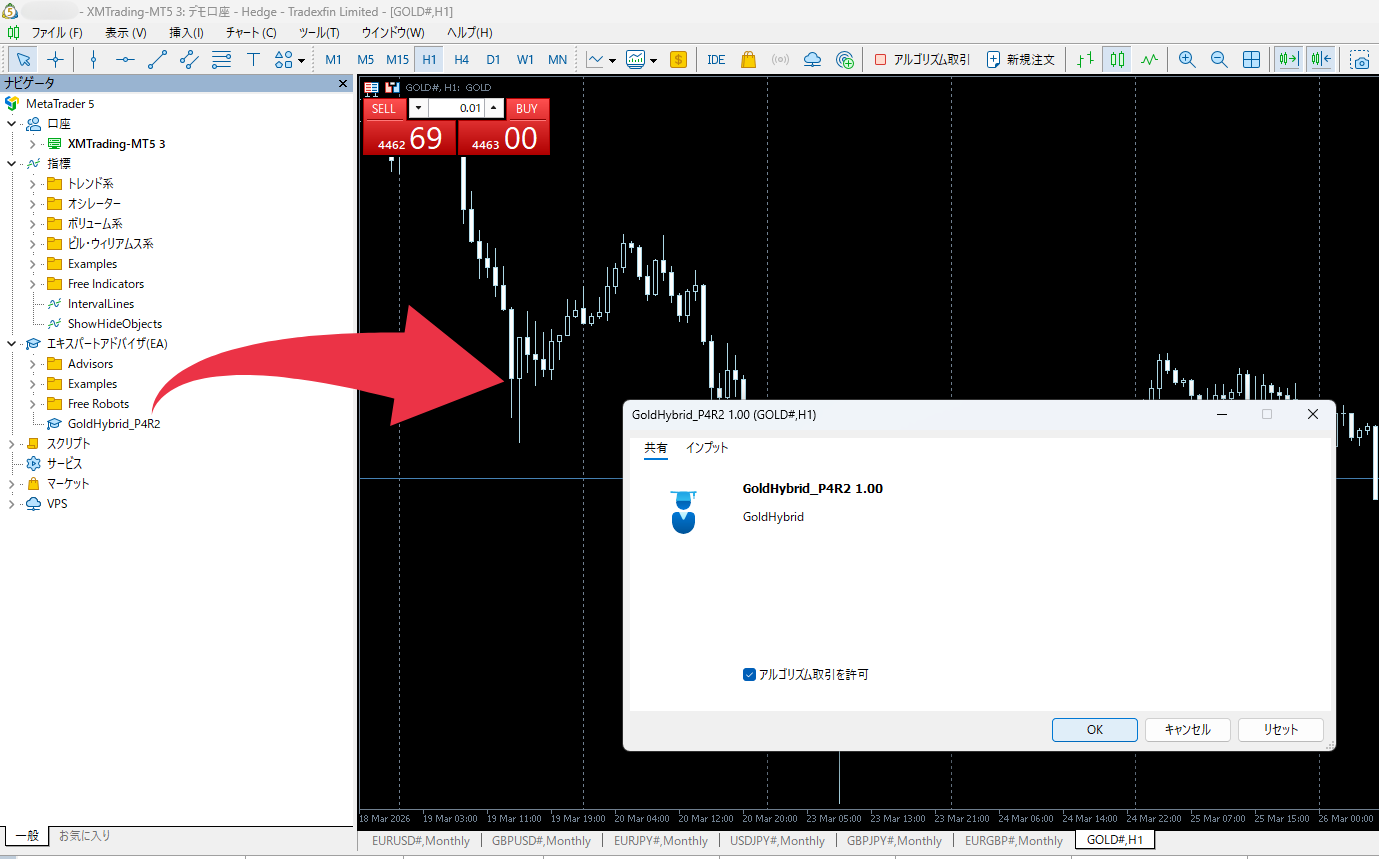Open the drawing objects dropdown arrow
1379x859 pixels.
click(x=301, y=60)
